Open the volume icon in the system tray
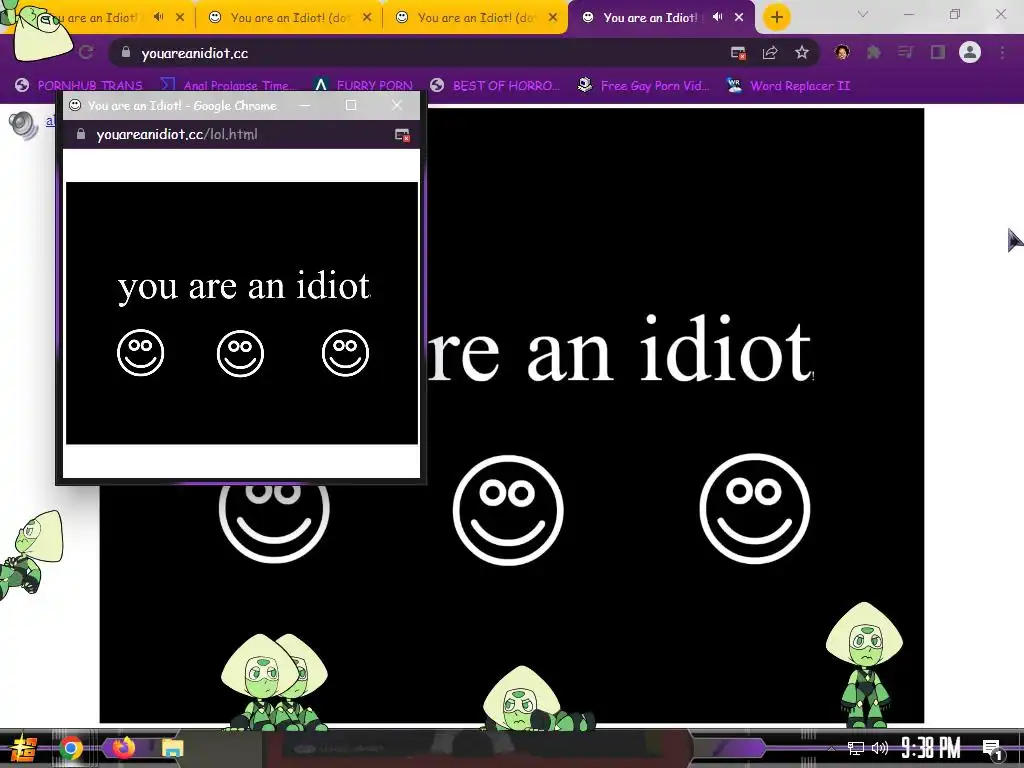The height and width of the screenshot is (768, 1024). click(880, 748)
